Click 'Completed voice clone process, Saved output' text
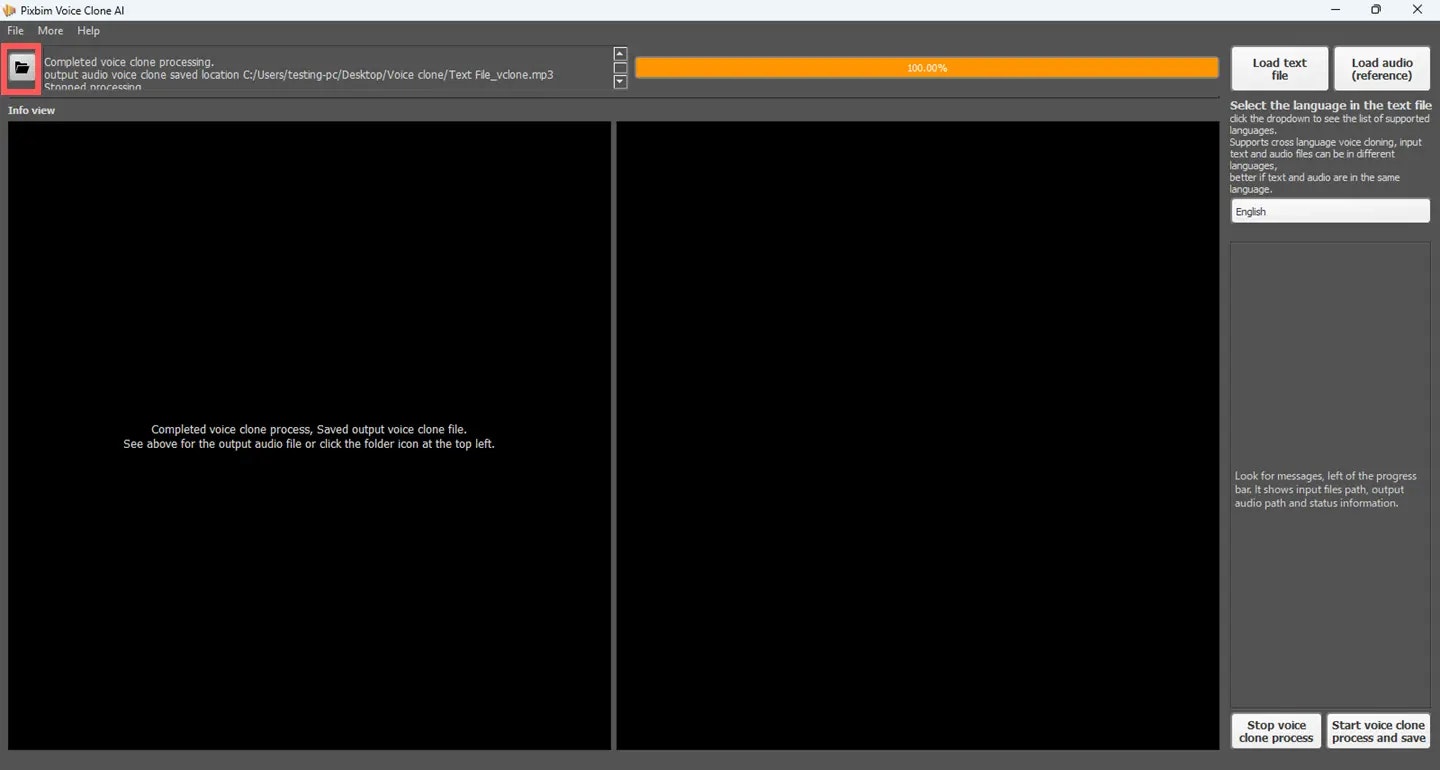1440x770 pixels. (x=309, y=429)
